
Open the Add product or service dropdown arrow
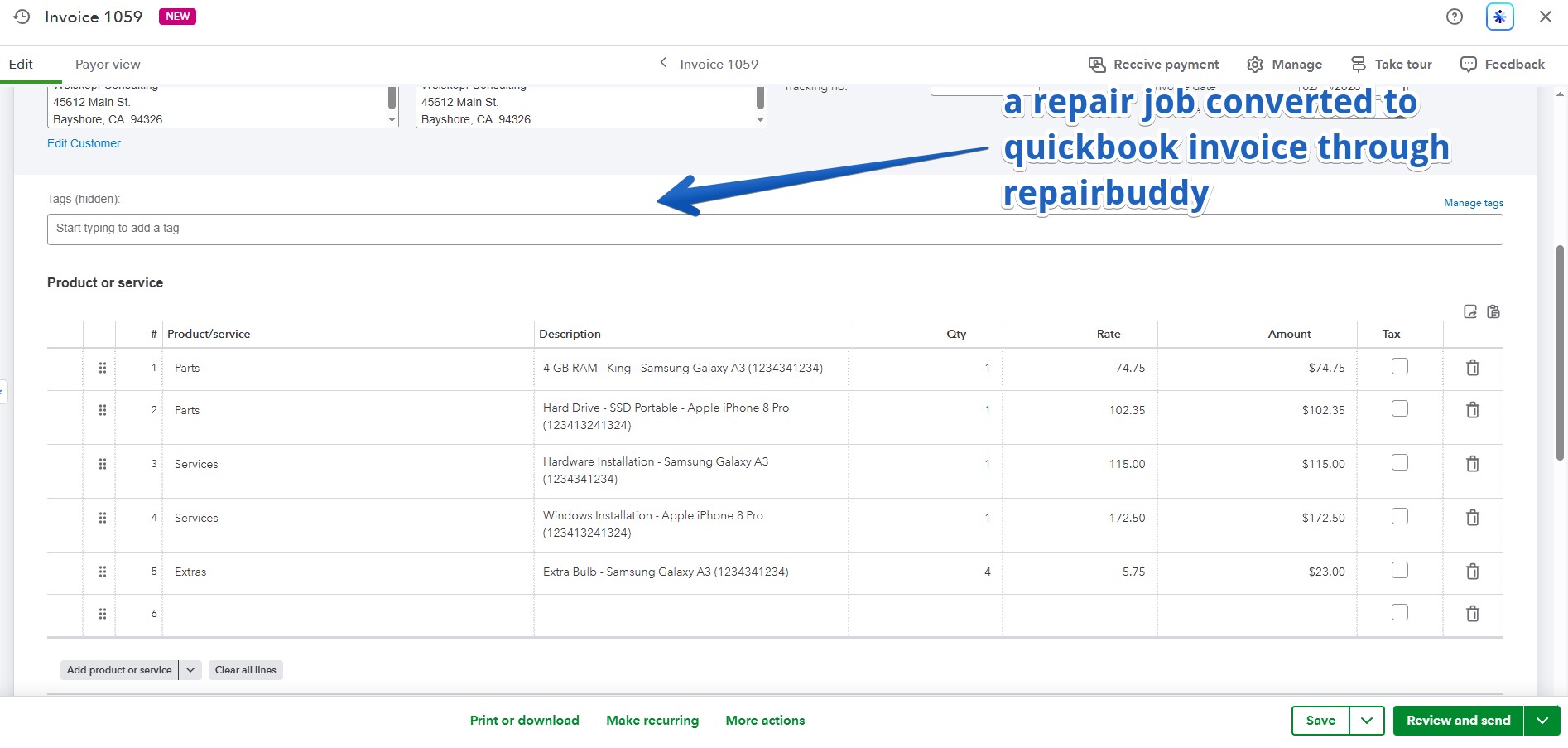(190, 669)
